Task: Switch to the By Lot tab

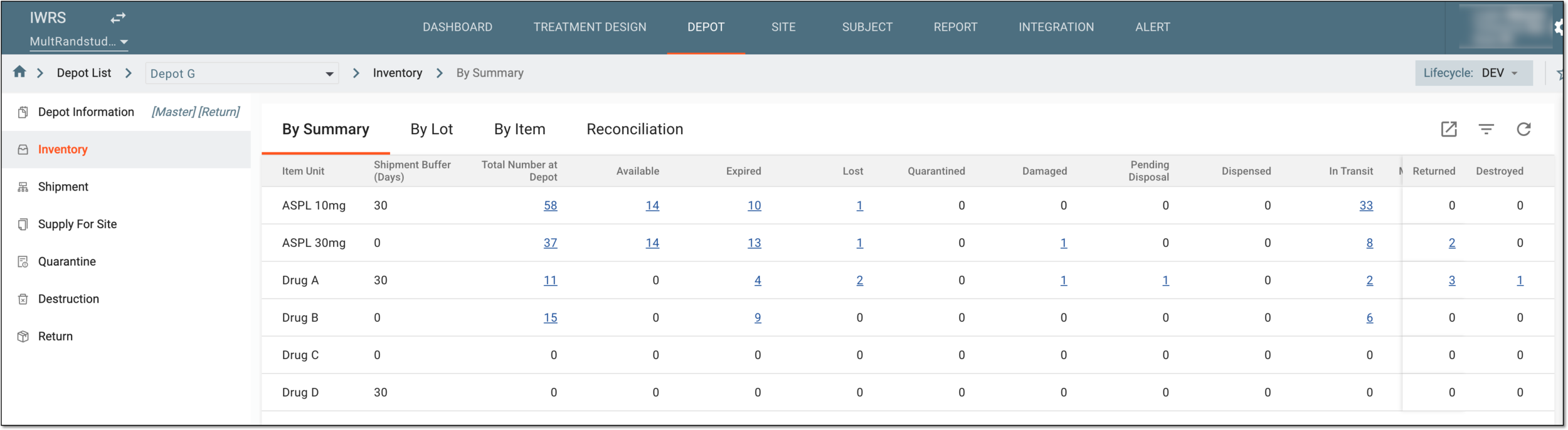Action: coord(432,129)
